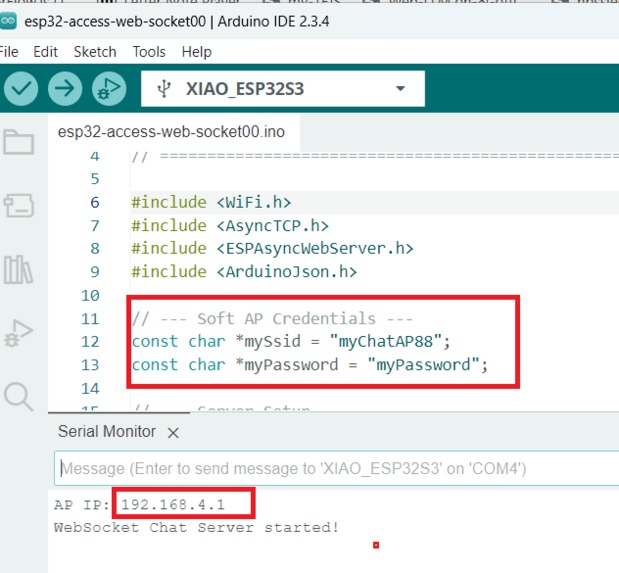Start Debugging with the bug-play button
The width and height of the screenshot is (619, 573).
109,88
